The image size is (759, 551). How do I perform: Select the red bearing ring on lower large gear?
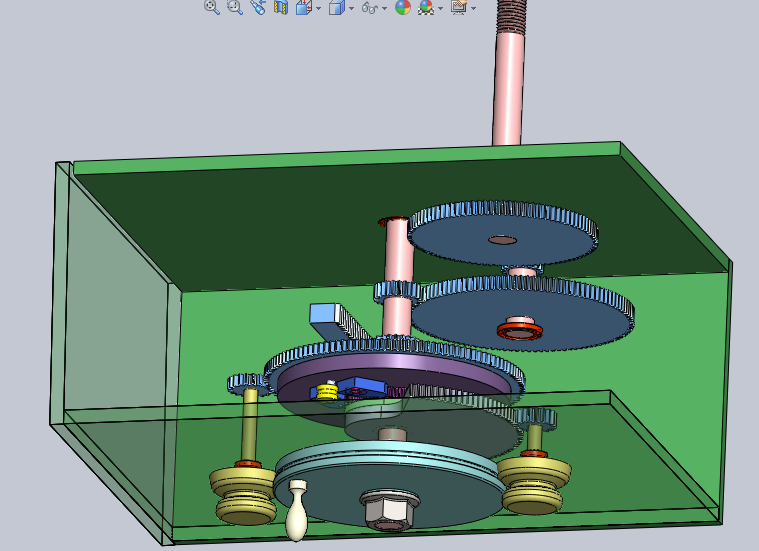(519, 332)
